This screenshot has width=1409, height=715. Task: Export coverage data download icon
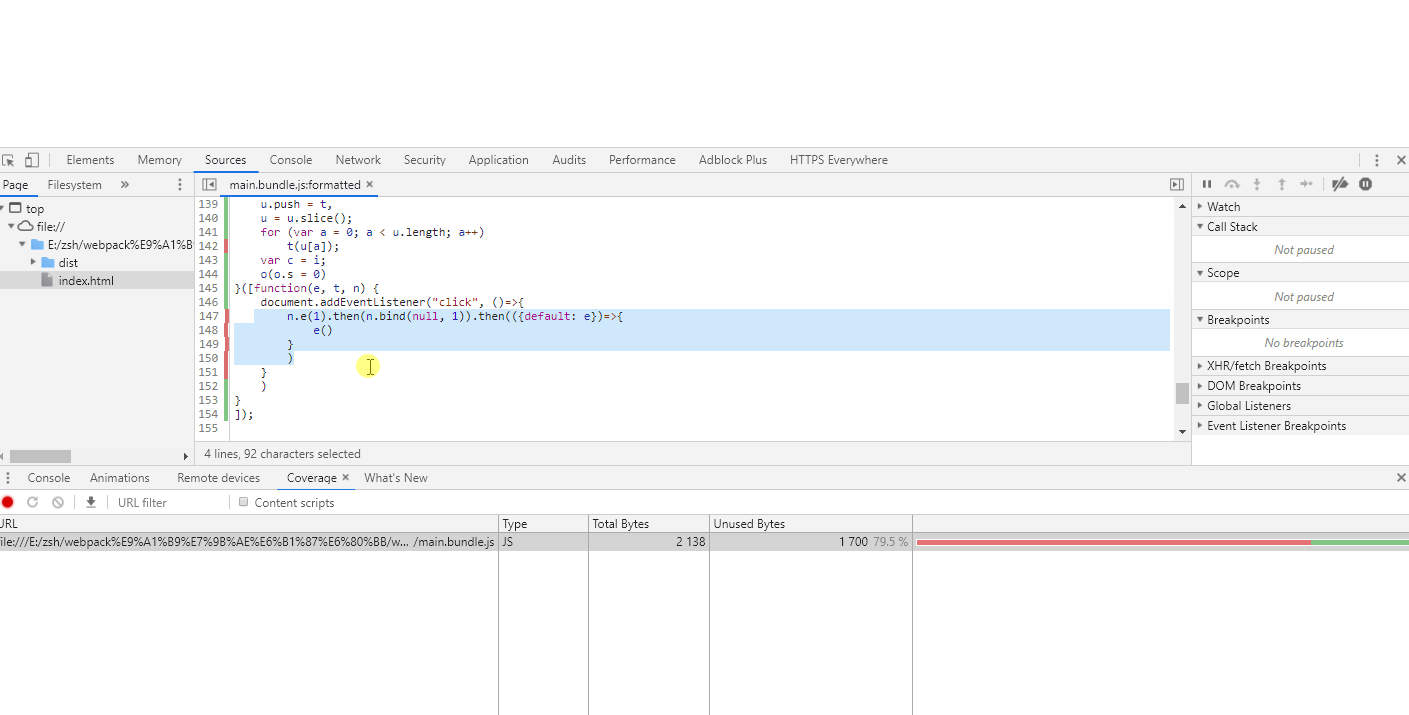pos(91,503)
